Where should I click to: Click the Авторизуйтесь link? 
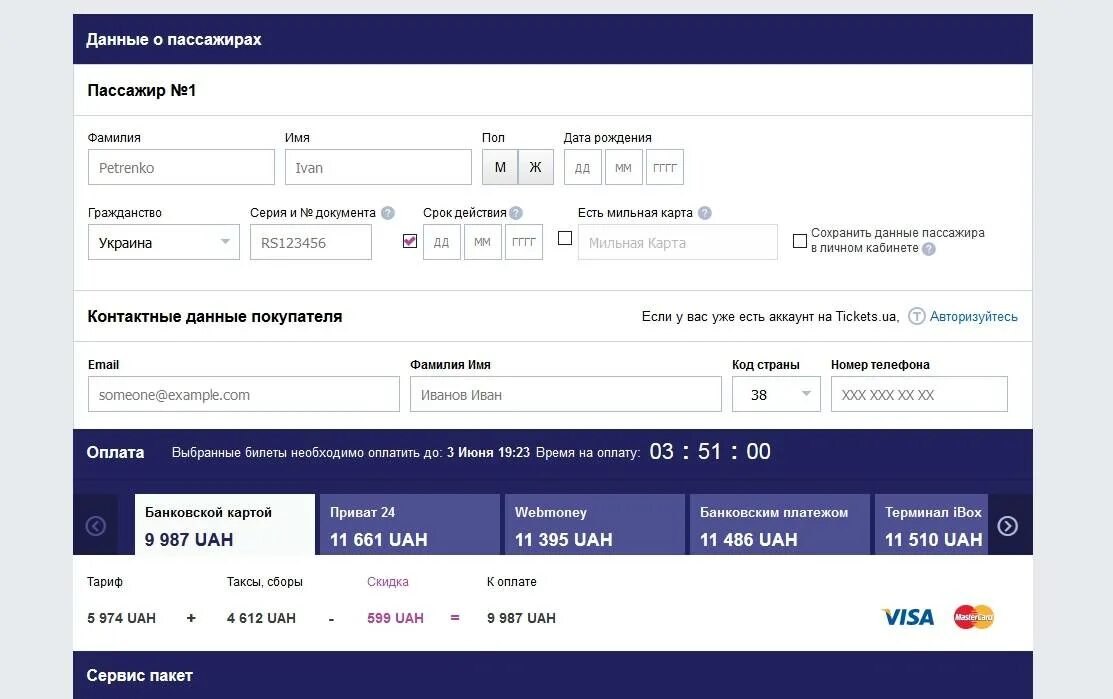[974, 317]
